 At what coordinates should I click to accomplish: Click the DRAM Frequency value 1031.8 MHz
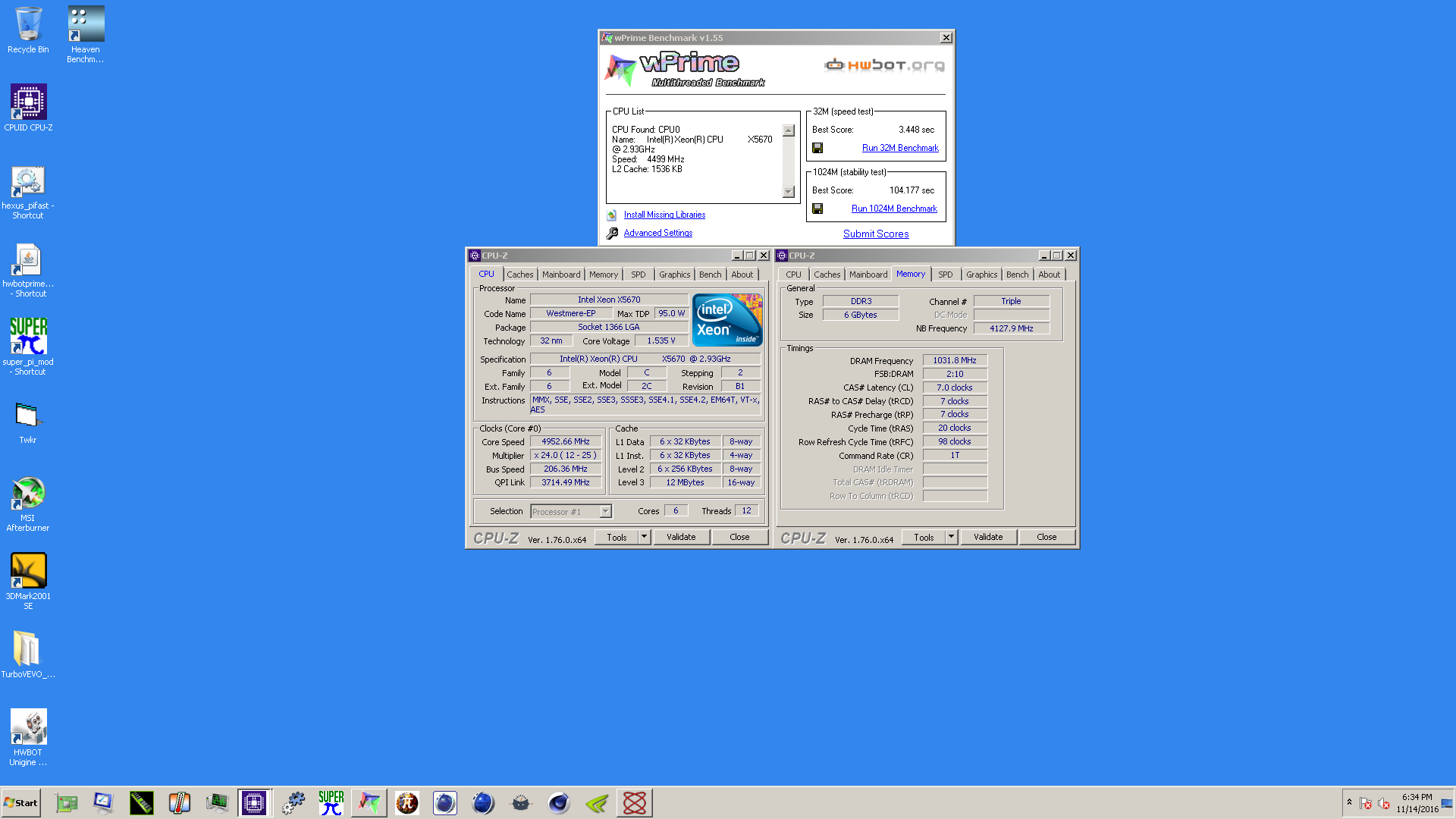[955, 360]
